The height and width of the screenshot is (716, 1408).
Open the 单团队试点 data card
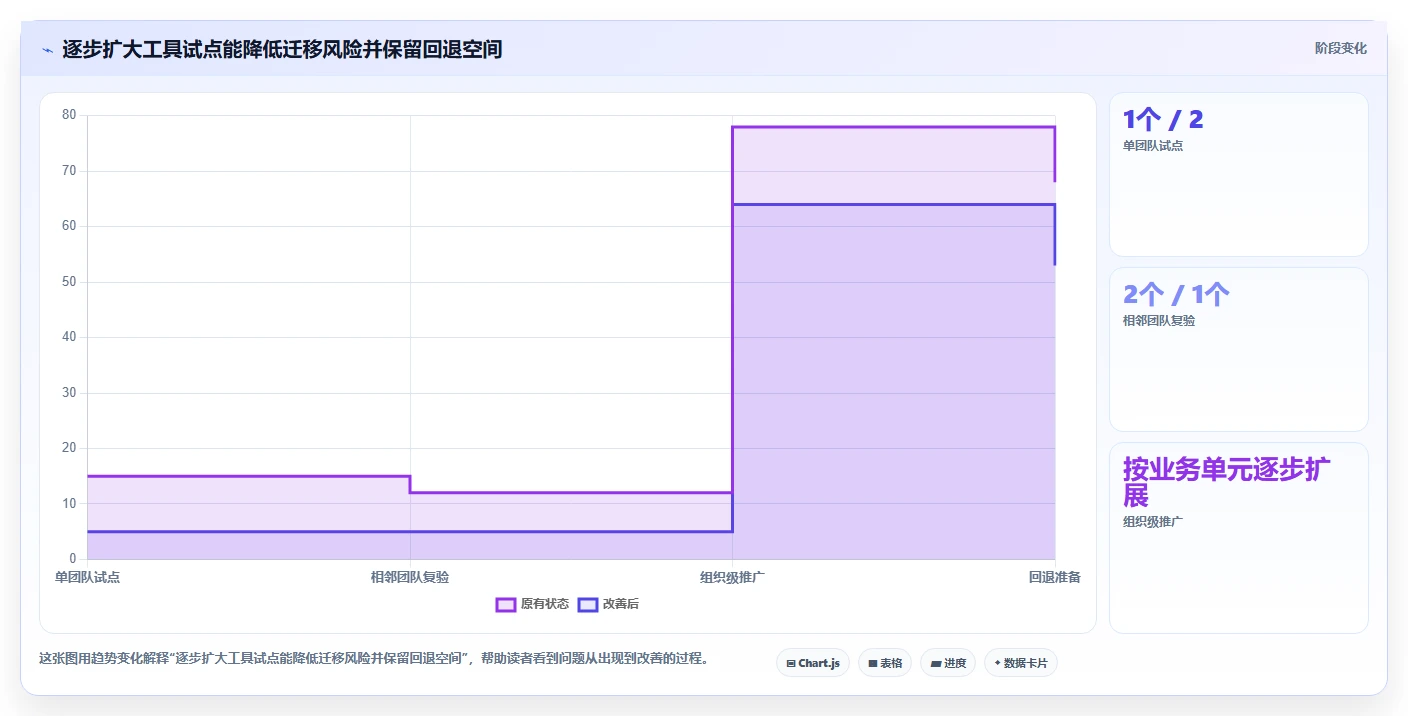coord(1238,174)
